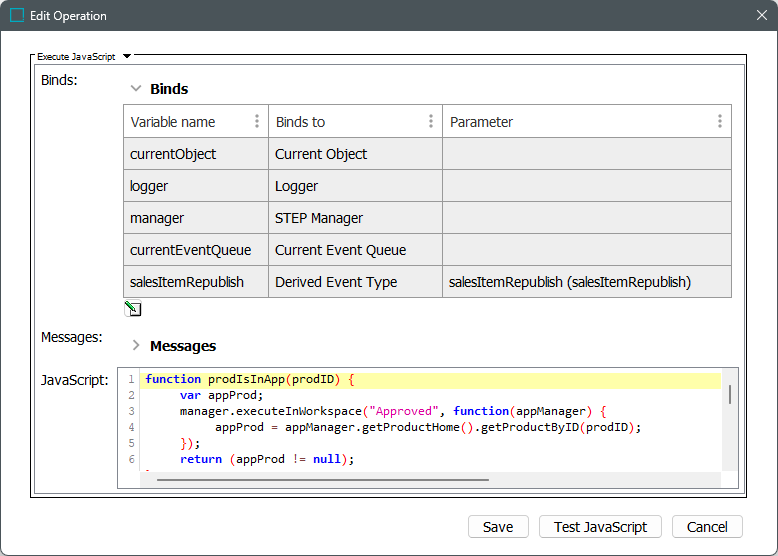Click the Save button

click(498, 527)
